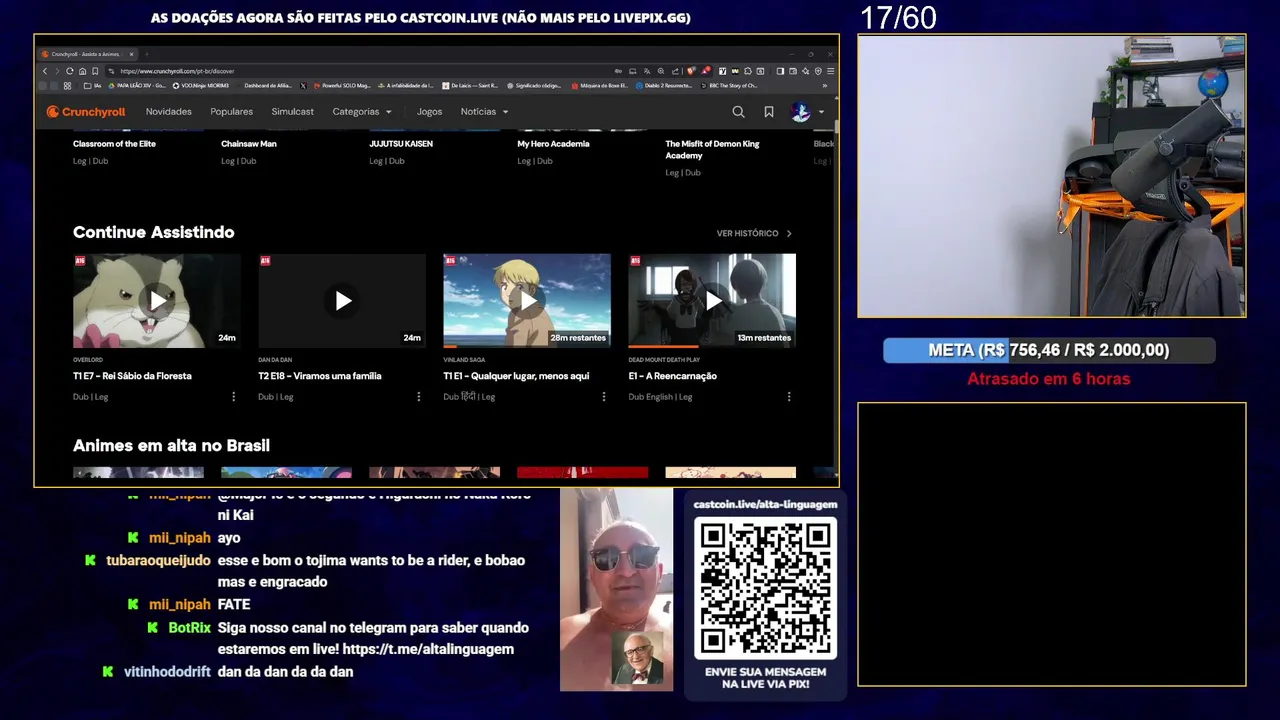Open the Chainsaw Man title
The width and height of the screenshot is (1280, 720).
(x=249, y=144)
